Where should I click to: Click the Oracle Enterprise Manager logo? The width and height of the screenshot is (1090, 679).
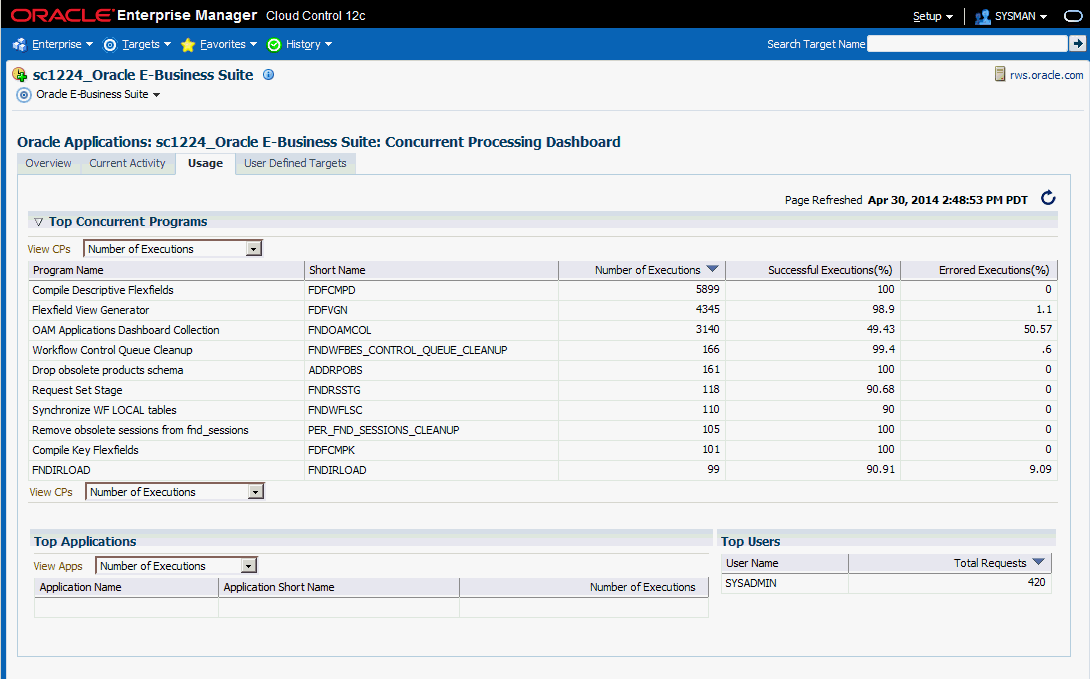(188, 15)
